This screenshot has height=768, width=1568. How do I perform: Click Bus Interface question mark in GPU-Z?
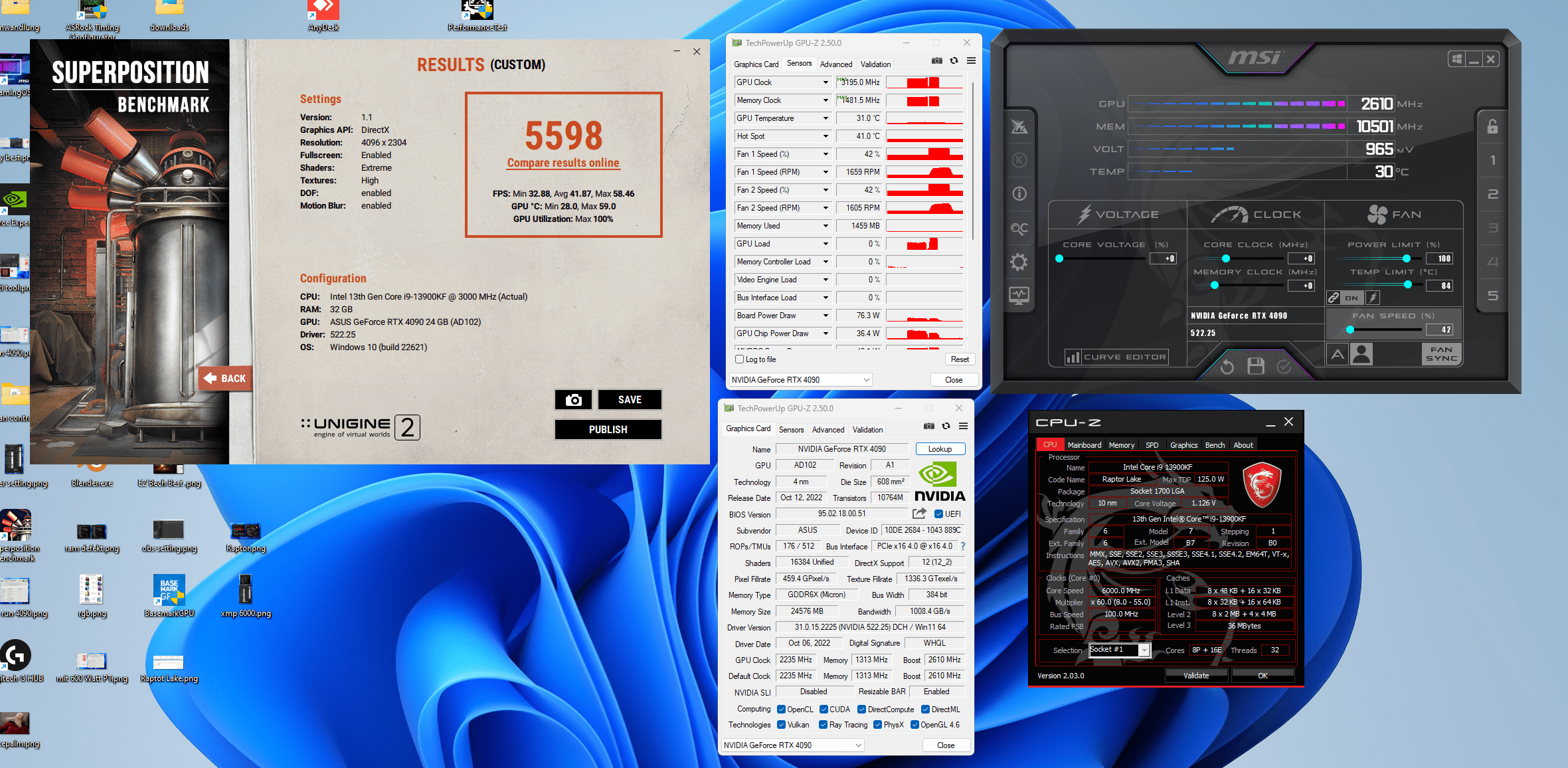pyautogui.click(x=962, y=546)
